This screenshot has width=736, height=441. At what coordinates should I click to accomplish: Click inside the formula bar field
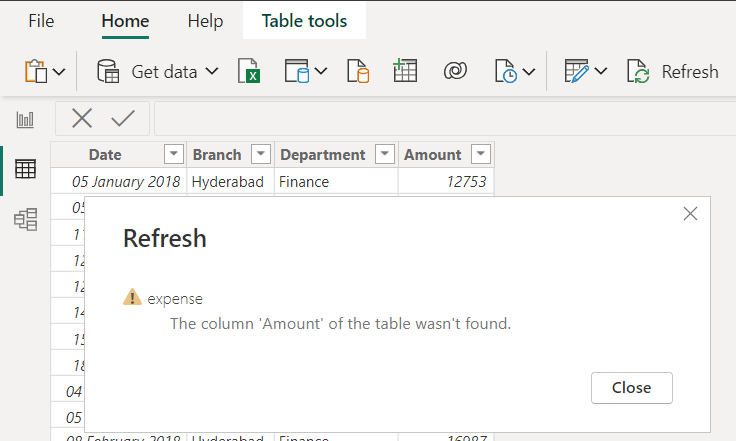pos(445,118)
